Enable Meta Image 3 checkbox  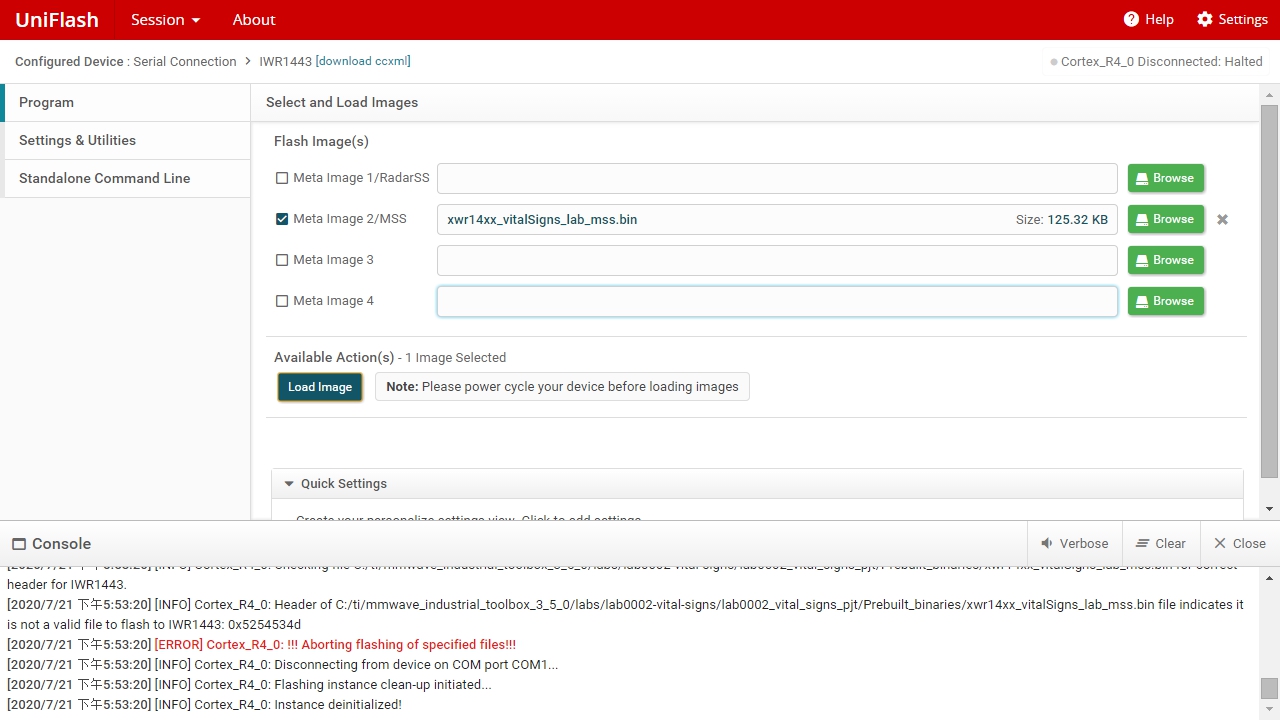click(282, 260)
